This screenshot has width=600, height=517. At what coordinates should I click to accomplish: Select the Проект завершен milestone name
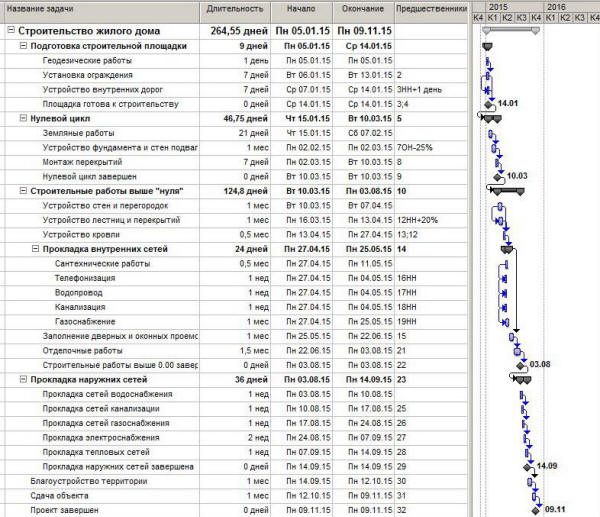pos(64,510)
